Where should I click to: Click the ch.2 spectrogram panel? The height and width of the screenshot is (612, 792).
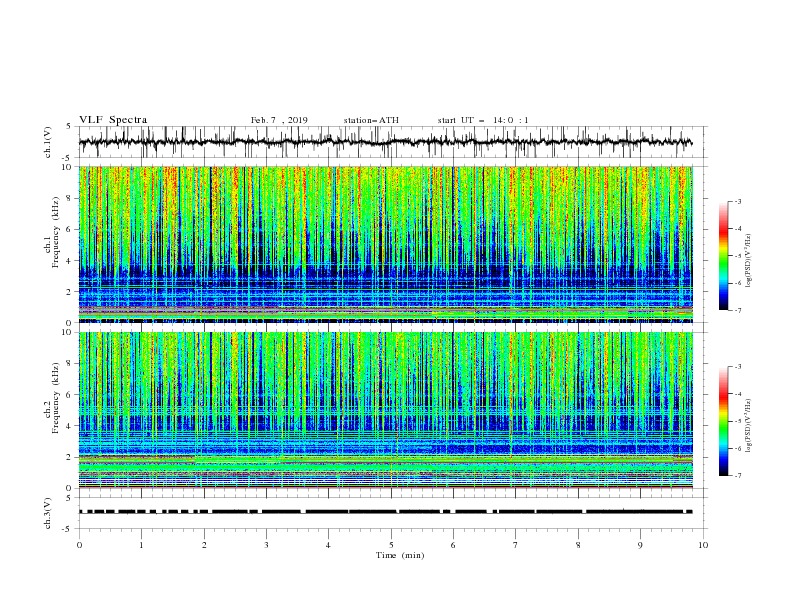coord(386,410)
